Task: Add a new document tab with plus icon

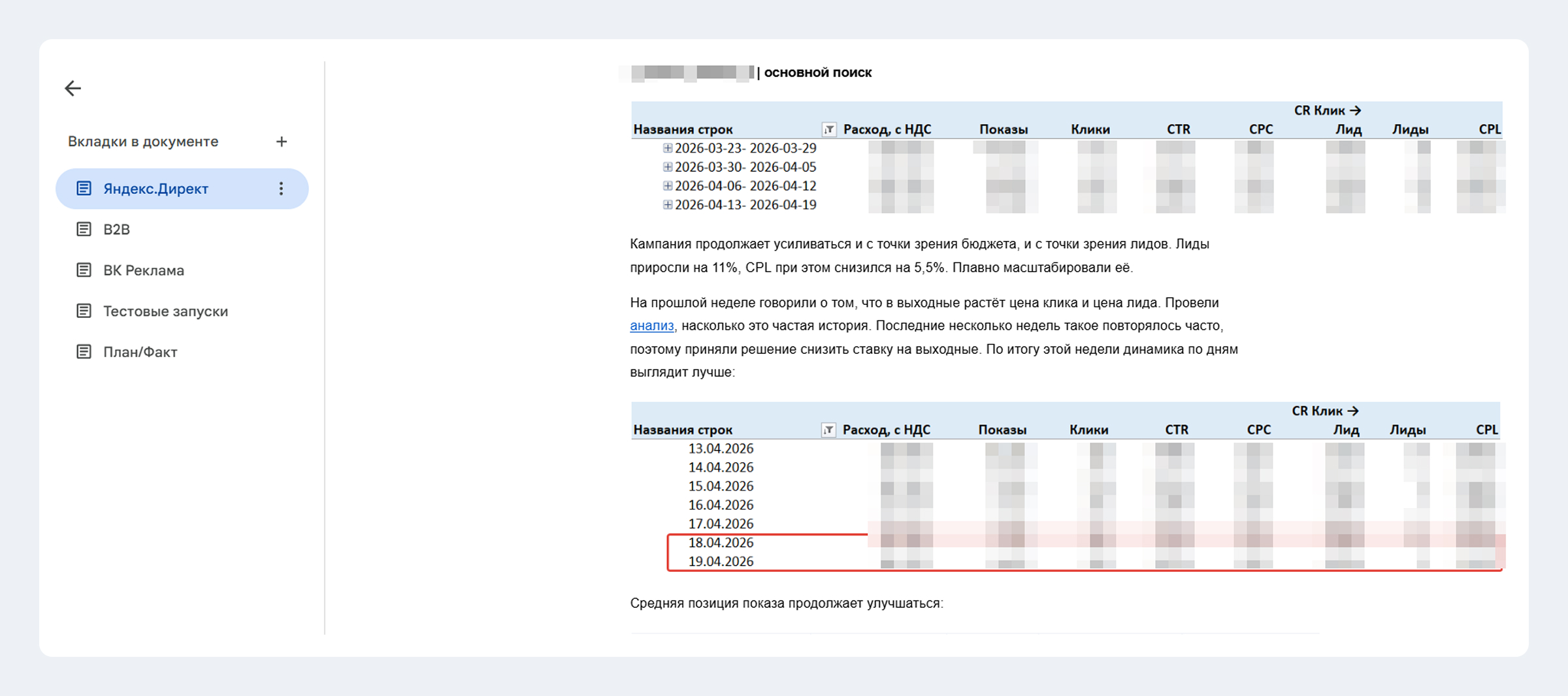Action: [282, 142]
